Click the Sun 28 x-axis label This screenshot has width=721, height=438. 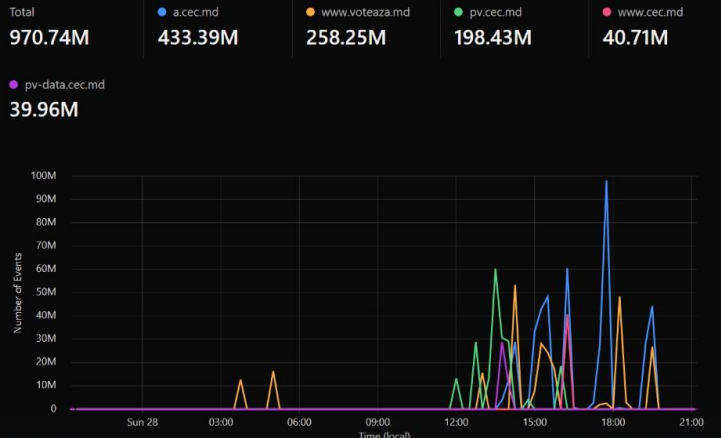point(142,422)
